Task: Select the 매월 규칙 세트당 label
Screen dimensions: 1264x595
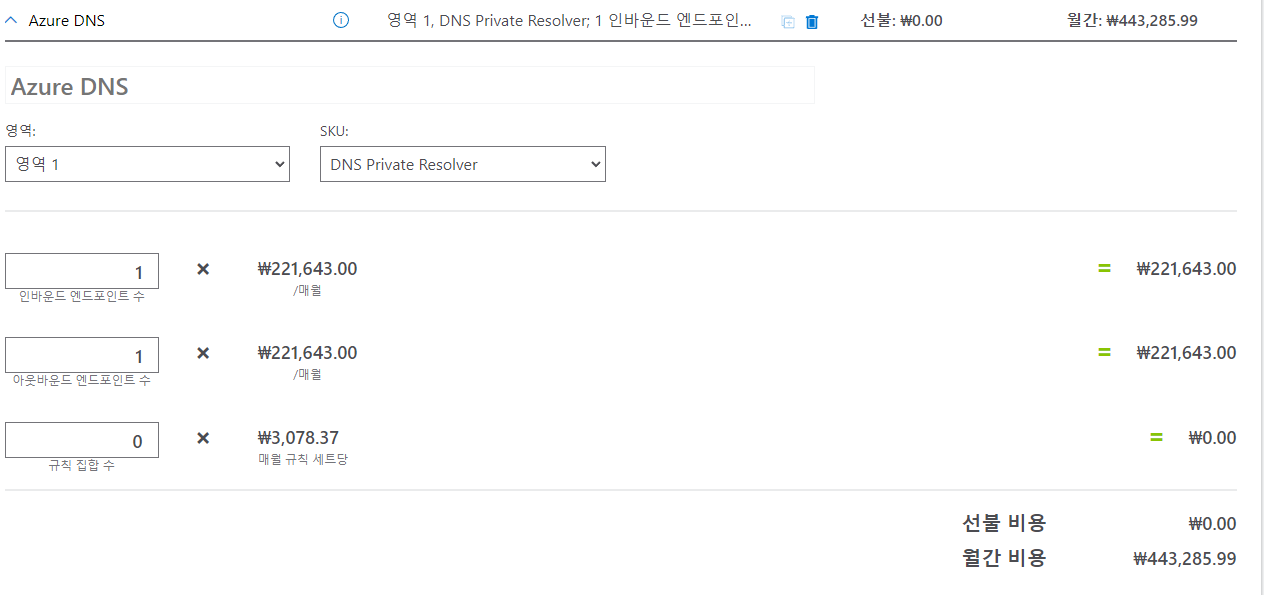Action: click(303, 459)
